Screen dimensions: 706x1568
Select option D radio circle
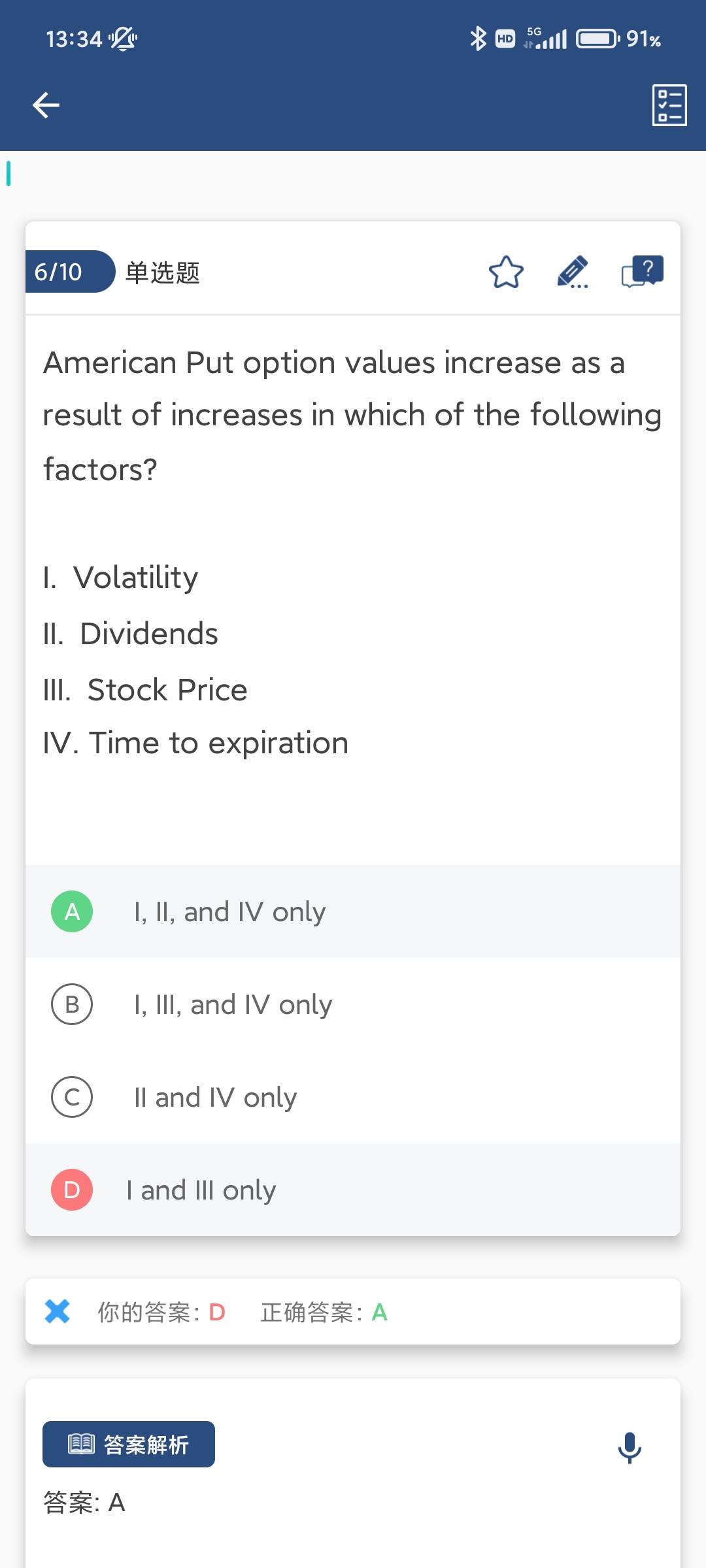[72, 1190]
